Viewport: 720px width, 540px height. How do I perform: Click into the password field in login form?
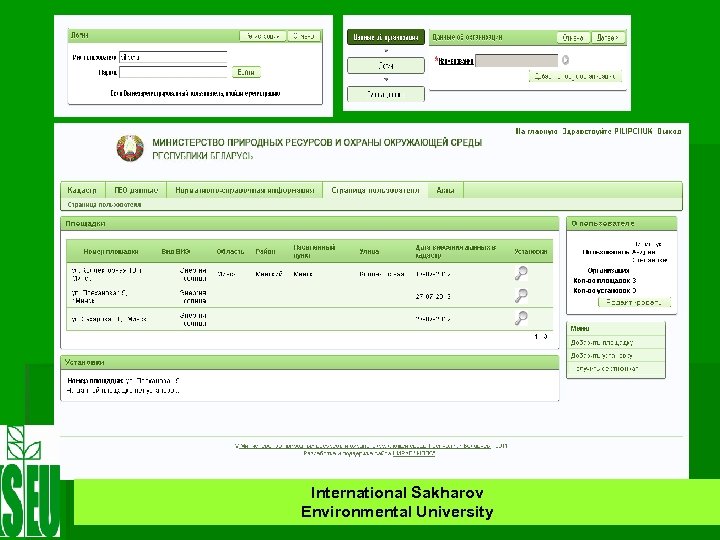coord(173,72)
